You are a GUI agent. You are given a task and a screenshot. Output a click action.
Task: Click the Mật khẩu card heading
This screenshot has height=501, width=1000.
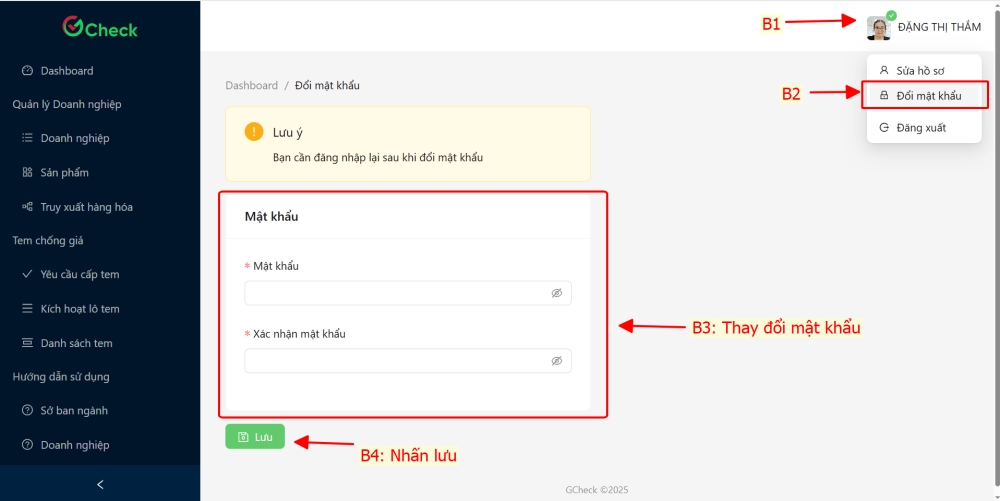[272, 216]
